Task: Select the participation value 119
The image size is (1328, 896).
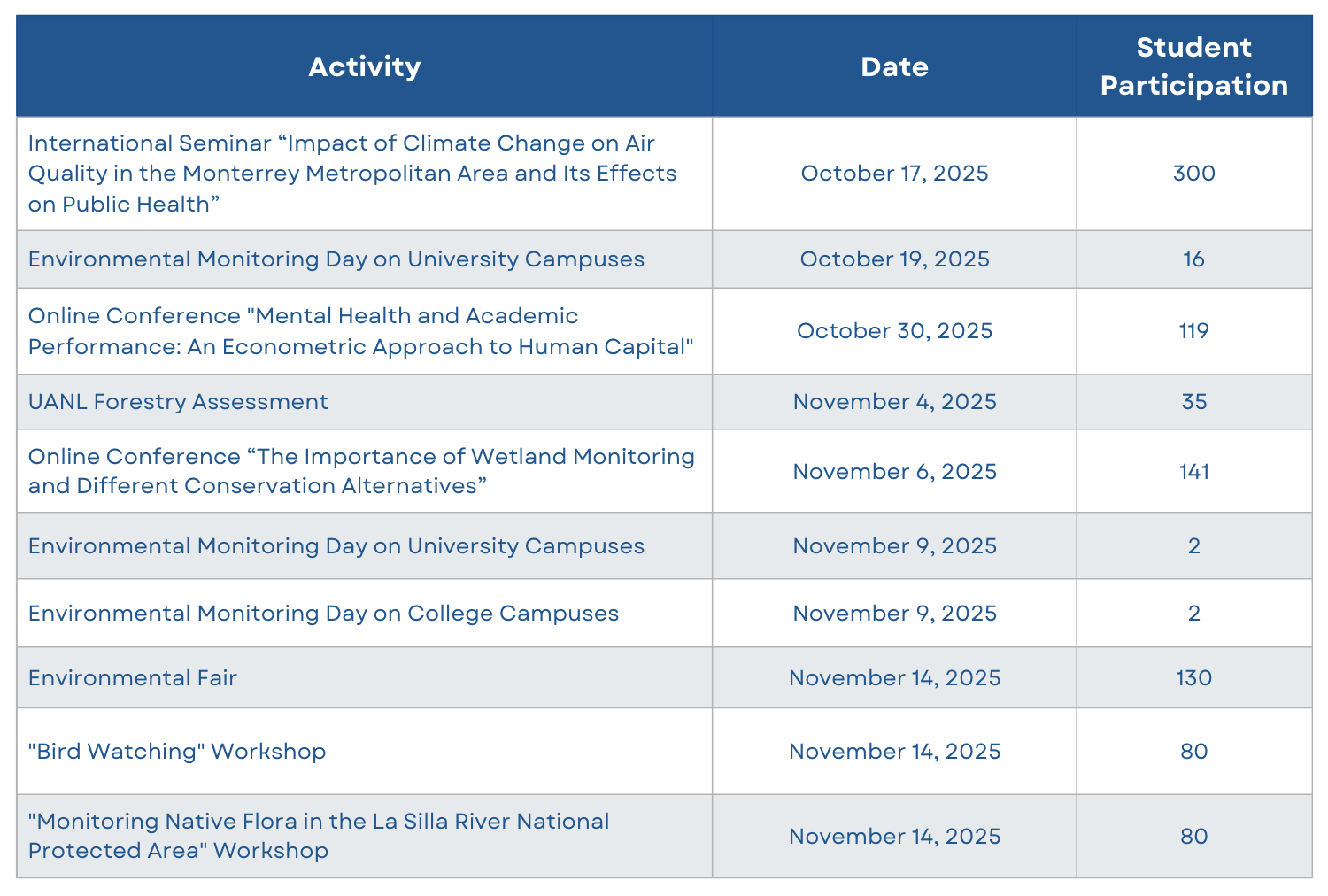Action: 1193,331
